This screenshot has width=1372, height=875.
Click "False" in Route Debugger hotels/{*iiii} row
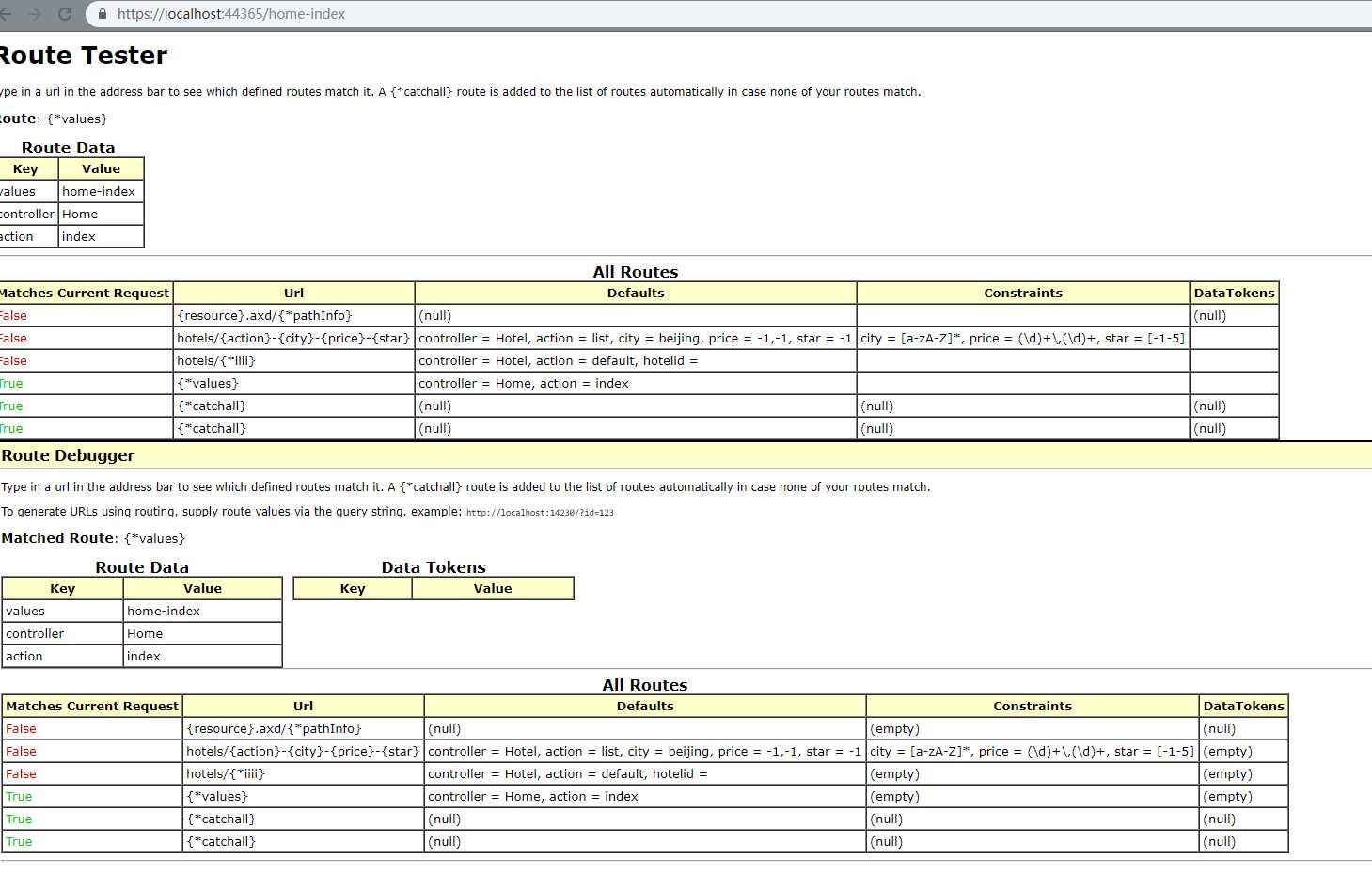pos(21,773)
